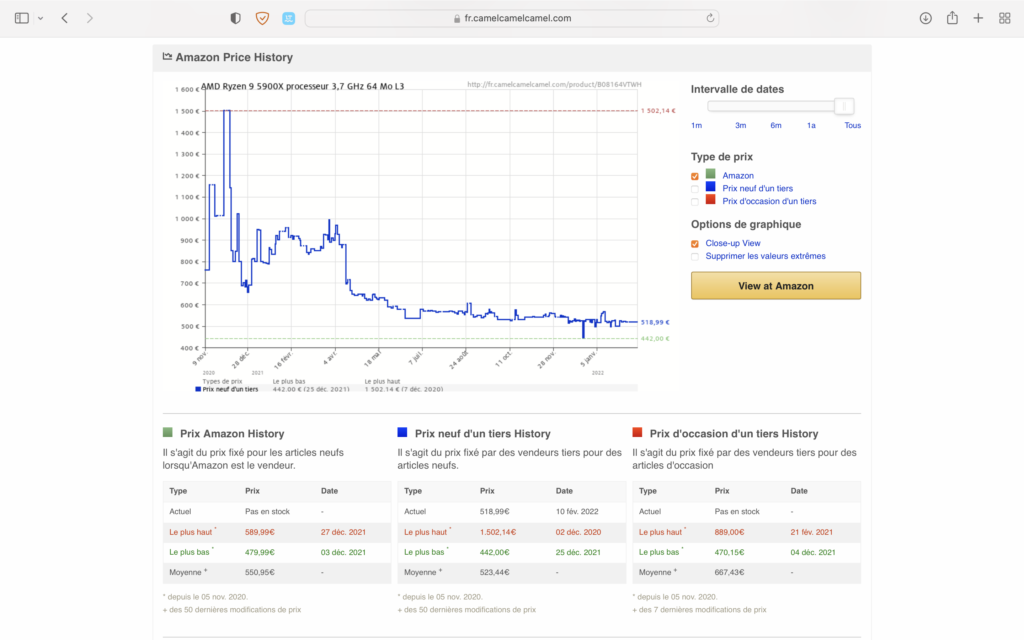1024x640 pixels.
Task: Select the 1.502,14€ highest price cell
Action: point(498,532)
